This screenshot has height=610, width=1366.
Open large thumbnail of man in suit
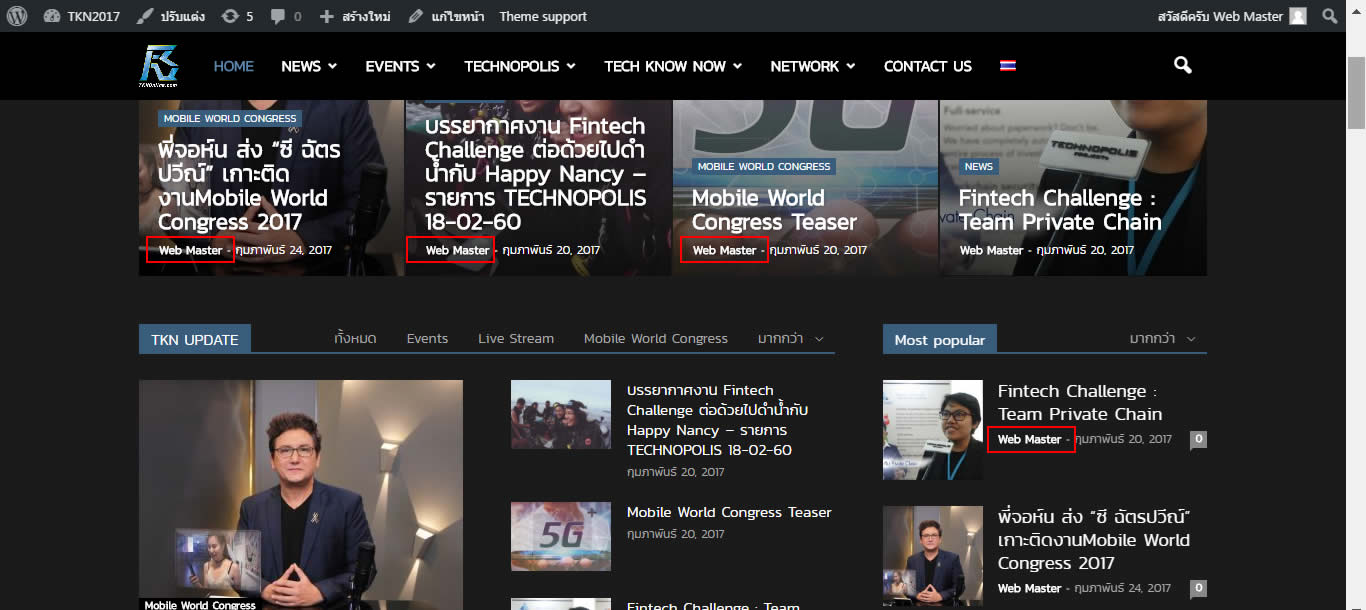point(301,495)
